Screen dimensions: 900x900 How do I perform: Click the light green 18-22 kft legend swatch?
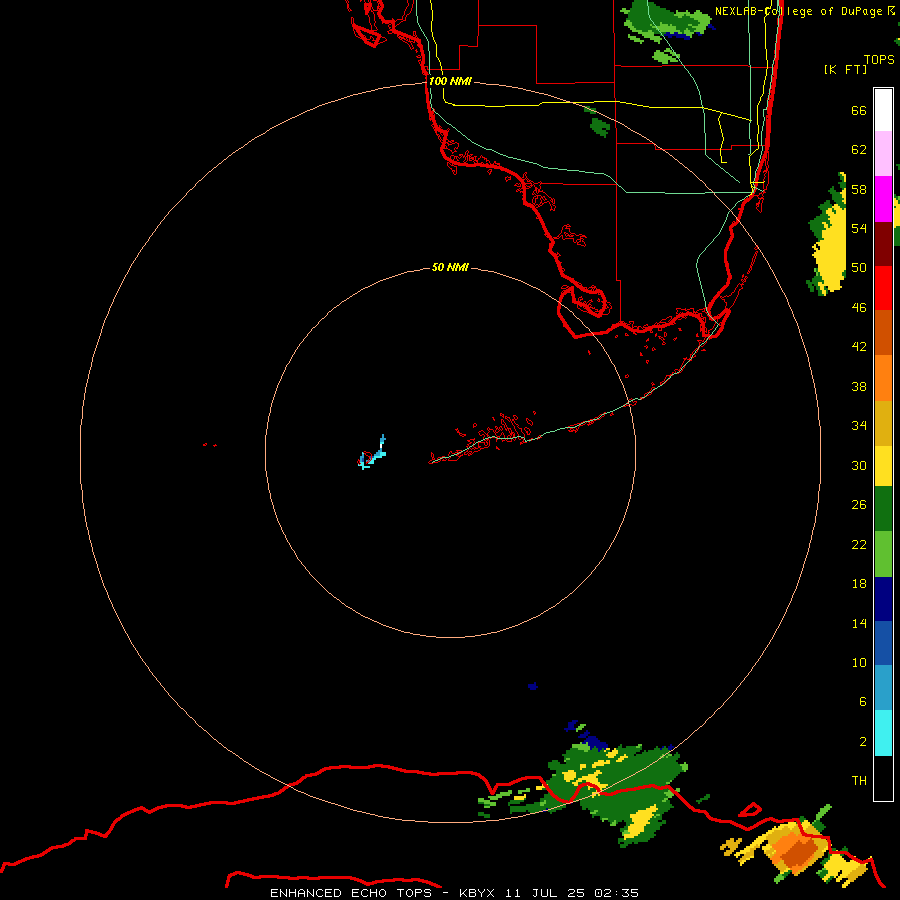[883, 554]
